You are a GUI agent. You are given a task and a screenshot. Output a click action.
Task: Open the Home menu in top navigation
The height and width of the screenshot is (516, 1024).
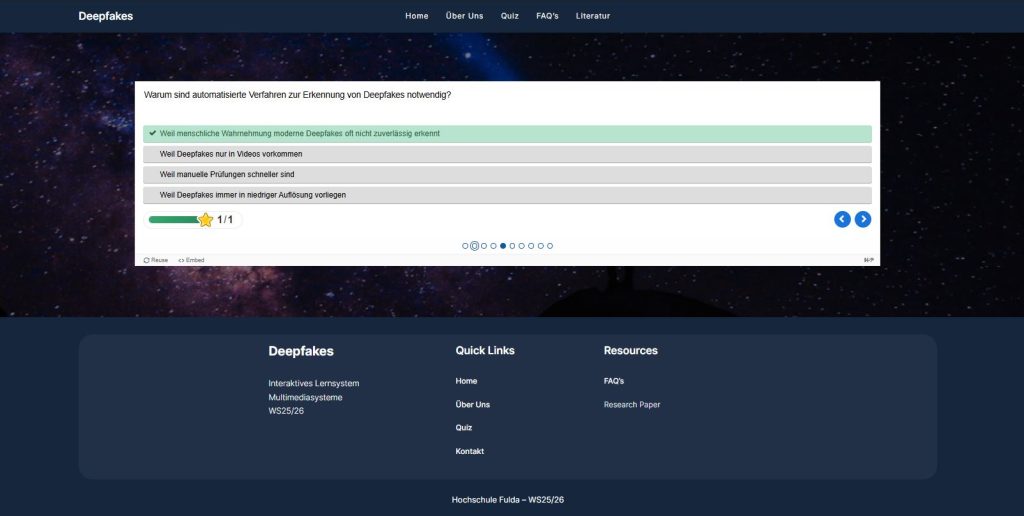coord(416,16)
